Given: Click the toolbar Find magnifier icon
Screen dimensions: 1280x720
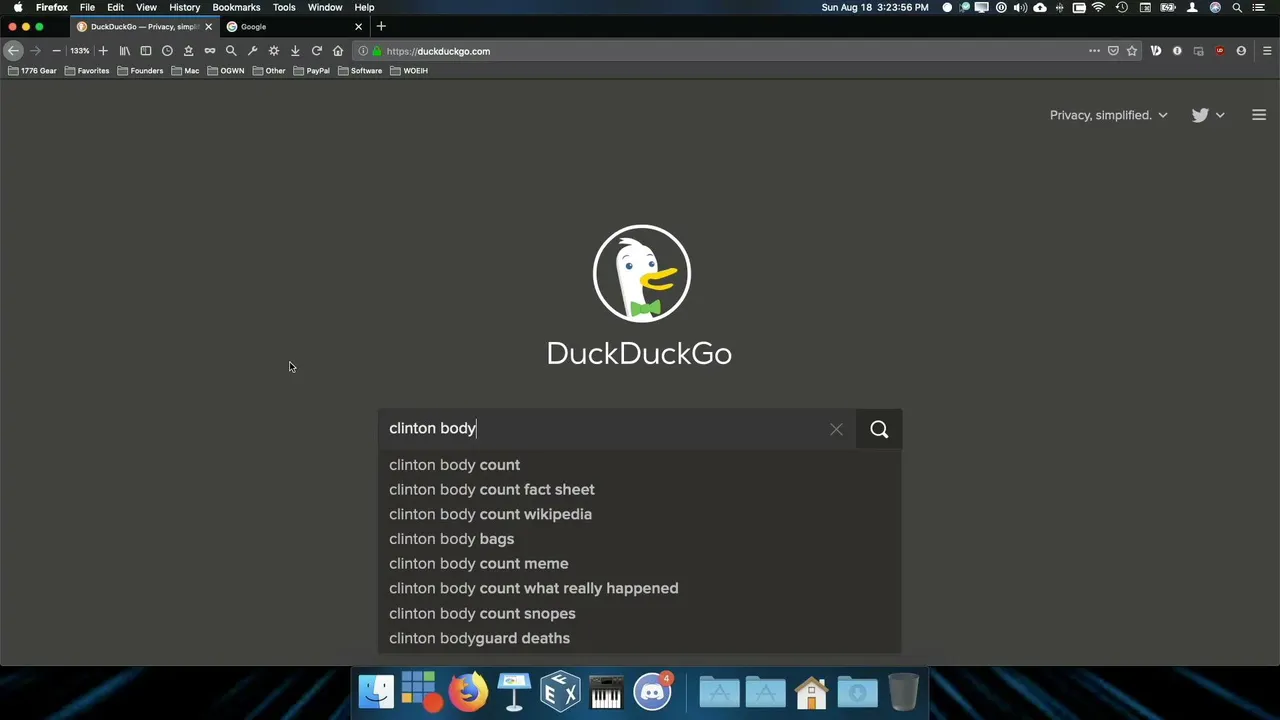Looking at the screenshot, I should (x=231, y=51).
